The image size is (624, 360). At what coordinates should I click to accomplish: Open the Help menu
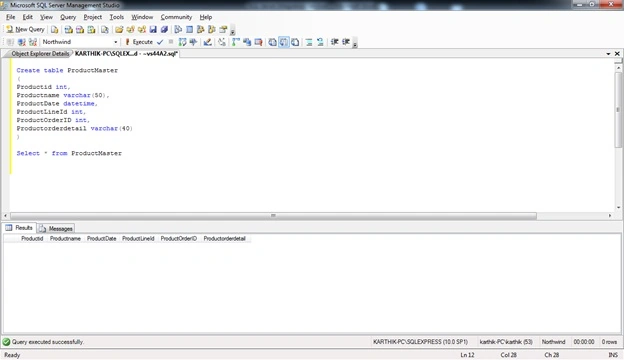[x=206, y=17]
